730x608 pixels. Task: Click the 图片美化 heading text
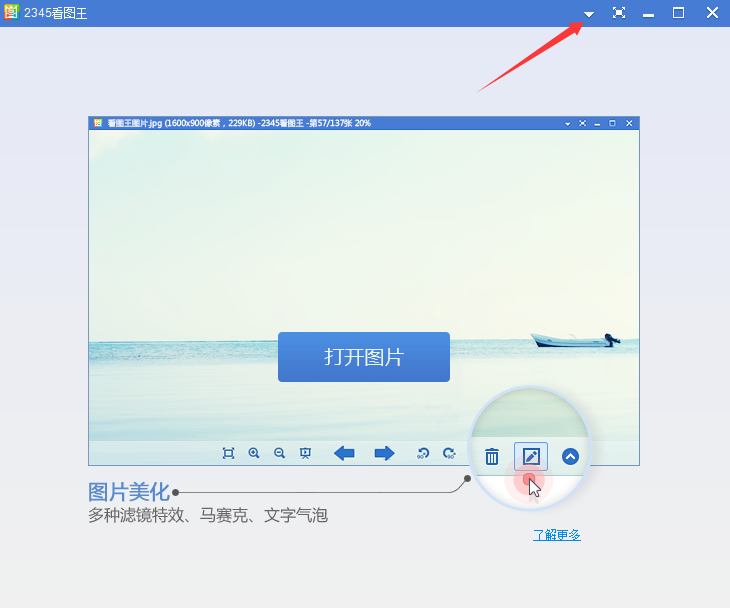tap(129, 492)
